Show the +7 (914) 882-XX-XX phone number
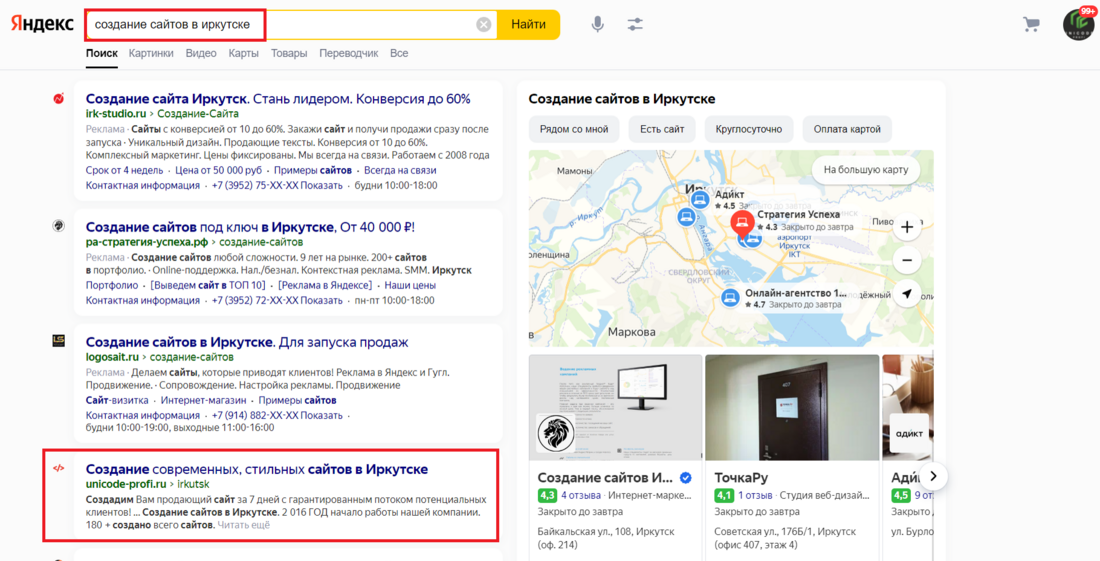Image resolution: width=1100 pixels, height=561 pixels. (277, 415)
